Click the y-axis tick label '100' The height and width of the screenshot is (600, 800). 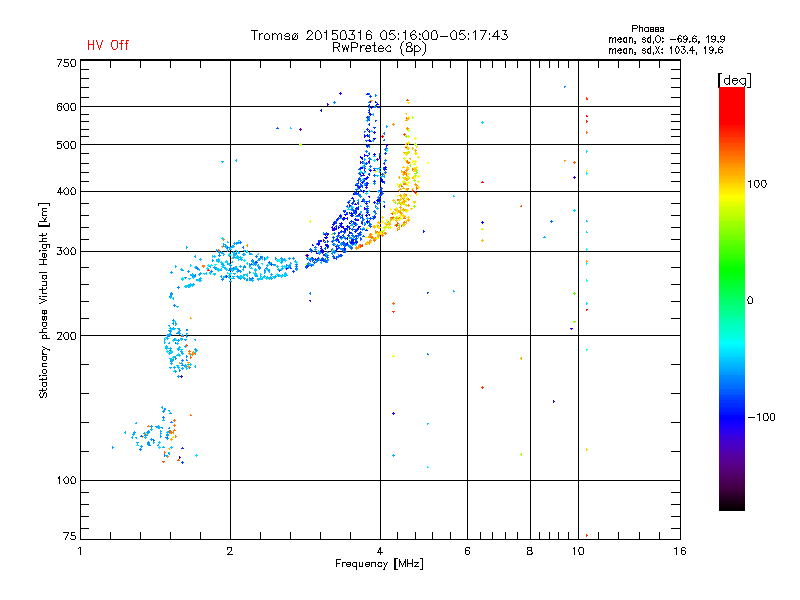[x=66, y=481]
